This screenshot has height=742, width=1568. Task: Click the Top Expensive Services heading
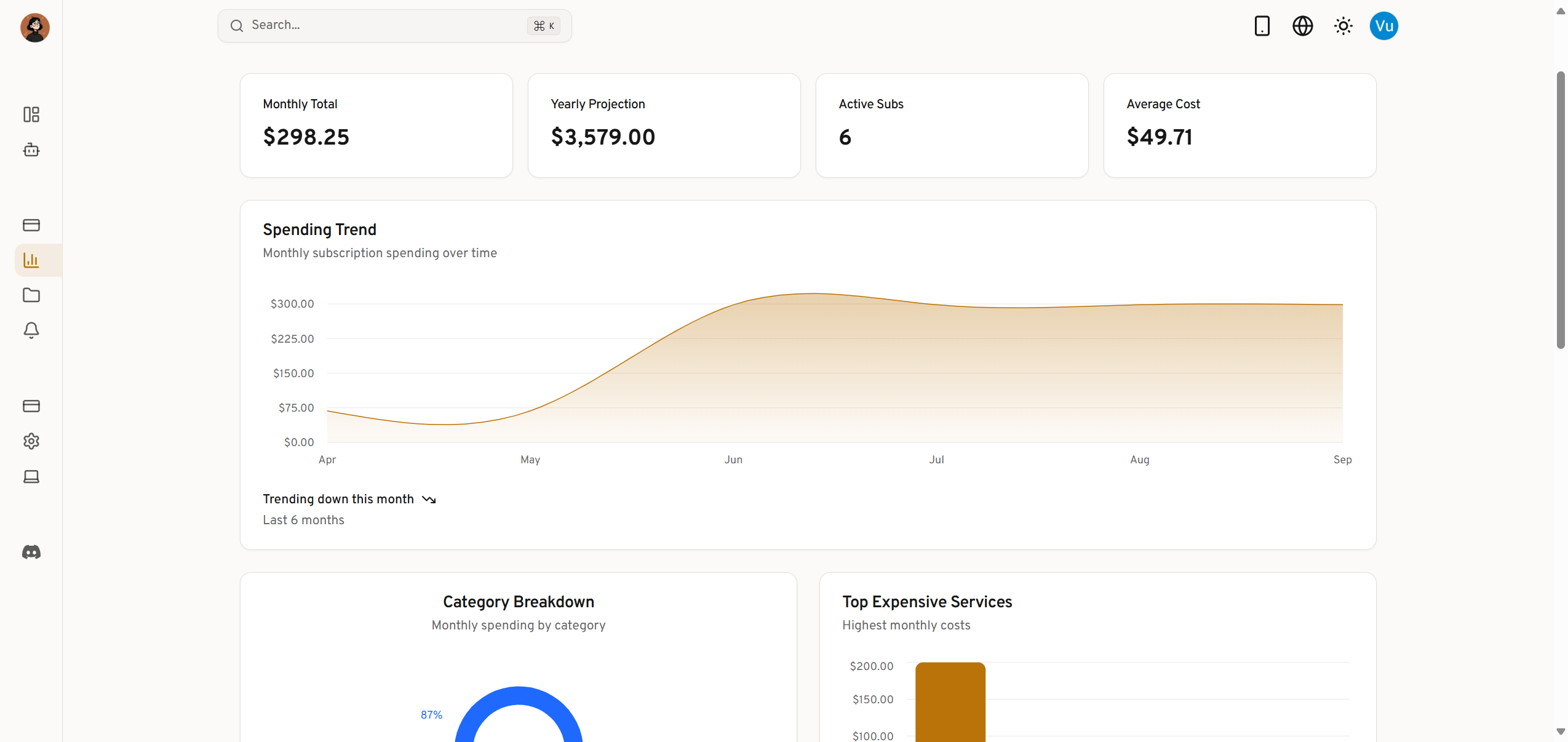(x=927, y=602)
